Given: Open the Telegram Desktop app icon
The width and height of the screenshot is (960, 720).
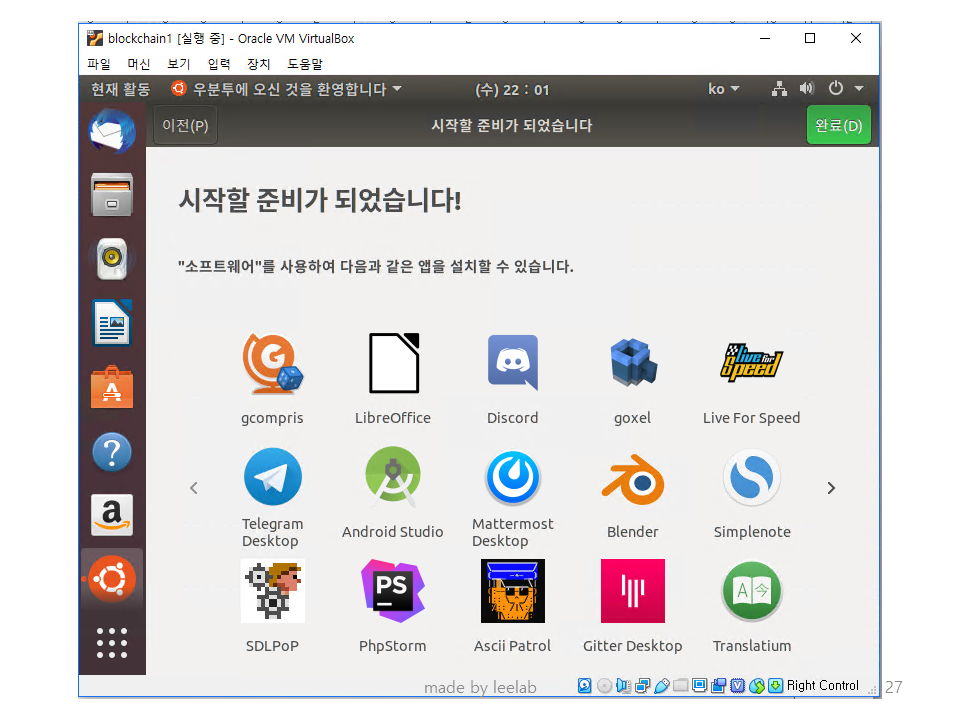Looking at the screenshot, I should click(272, 478).
